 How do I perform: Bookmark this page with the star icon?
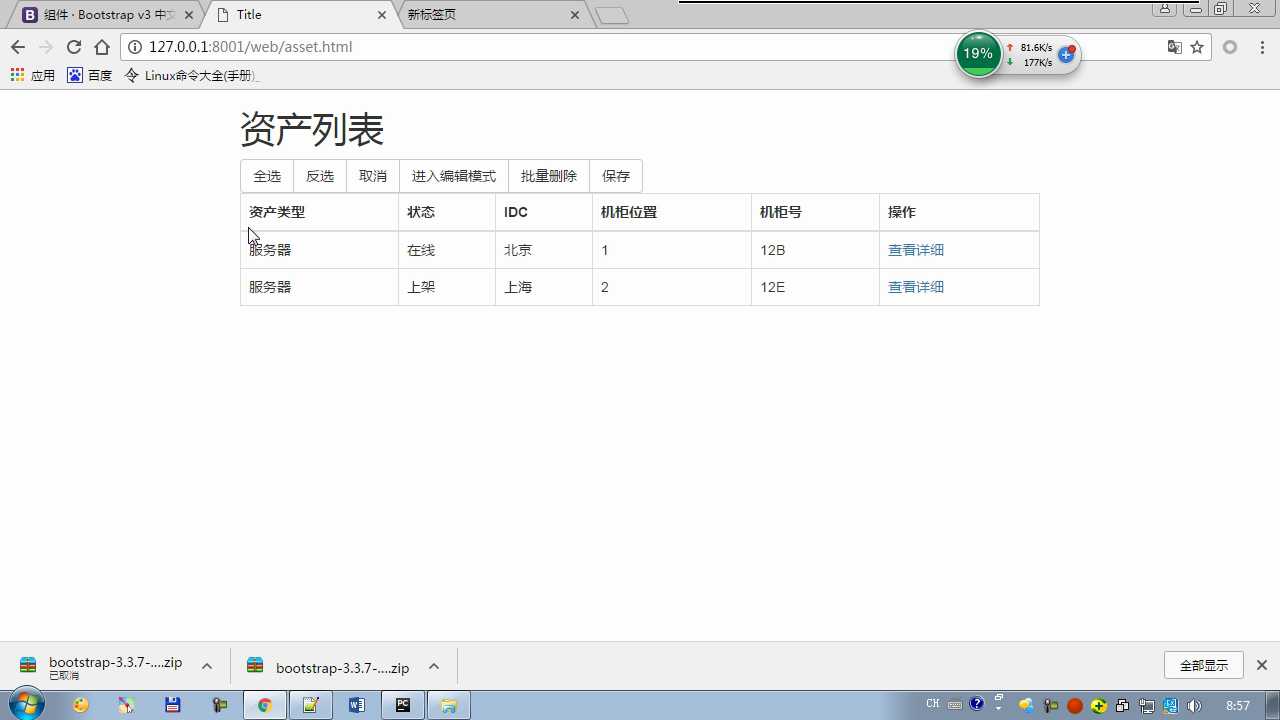click(x=1197, y=47)
